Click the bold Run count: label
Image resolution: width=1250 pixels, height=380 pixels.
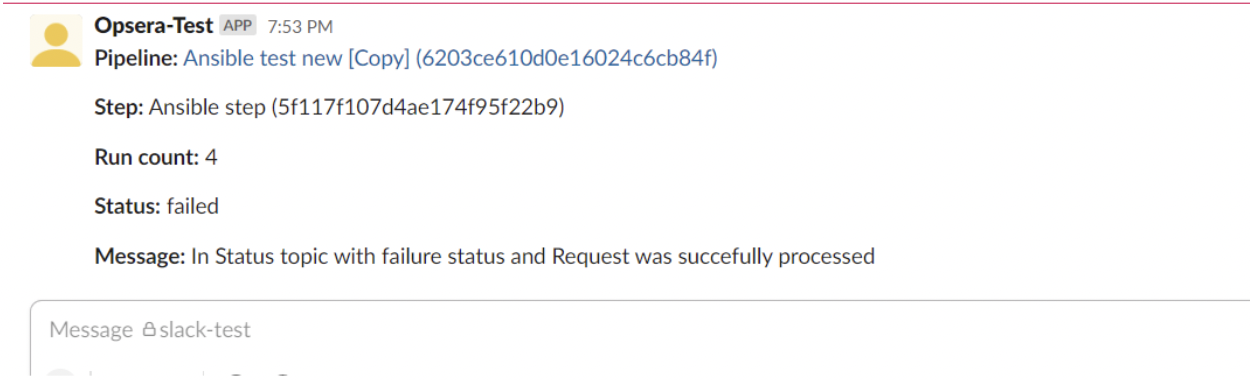(147, 157)
